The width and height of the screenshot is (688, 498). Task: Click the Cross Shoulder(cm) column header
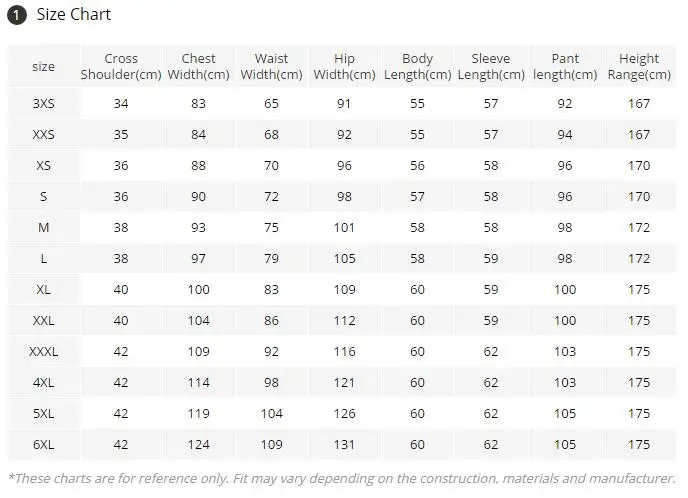pos(121,67)
